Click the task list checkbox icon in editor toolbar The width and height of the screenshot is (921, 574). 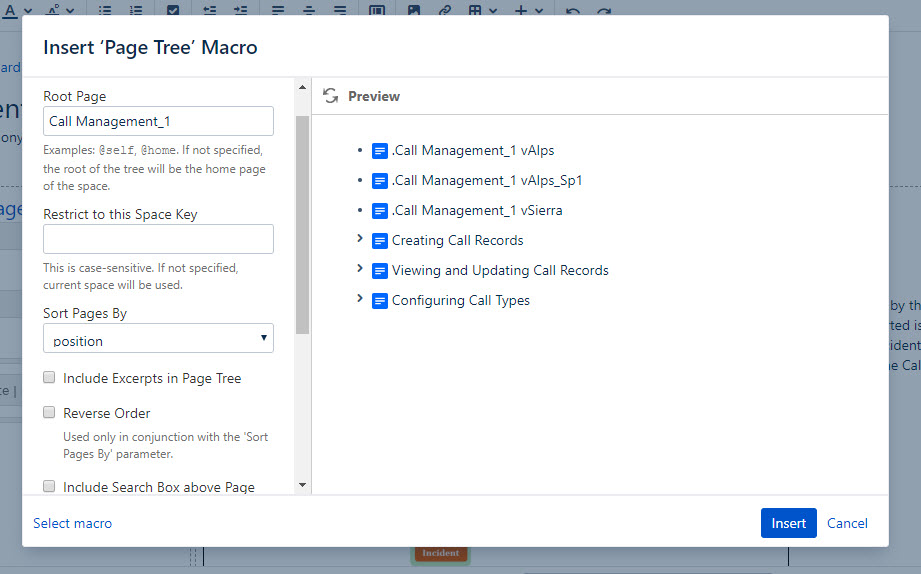pyautogui.click(x=173, y=11)
